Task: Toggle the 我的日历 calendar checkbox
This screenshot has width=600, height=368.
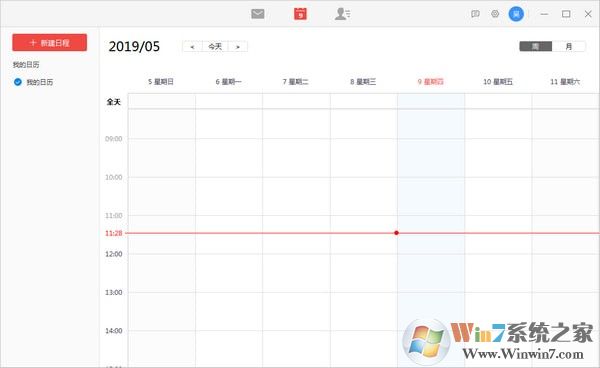Action: point(18,82)
